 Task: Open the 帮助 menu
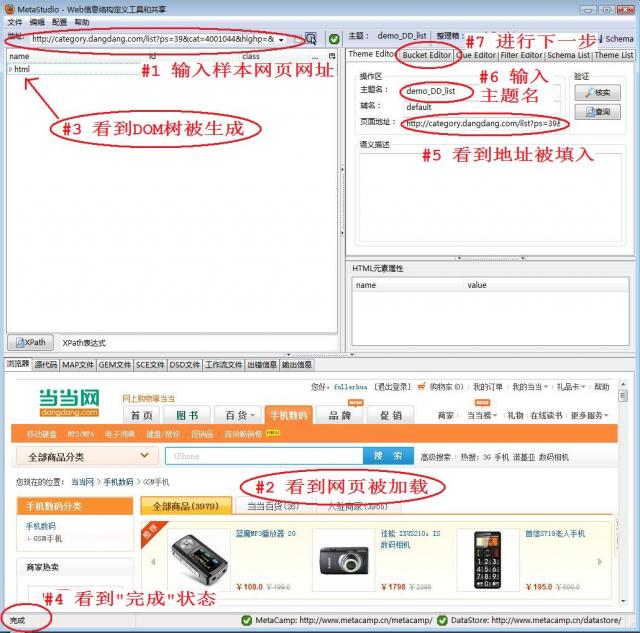[82, 22]
